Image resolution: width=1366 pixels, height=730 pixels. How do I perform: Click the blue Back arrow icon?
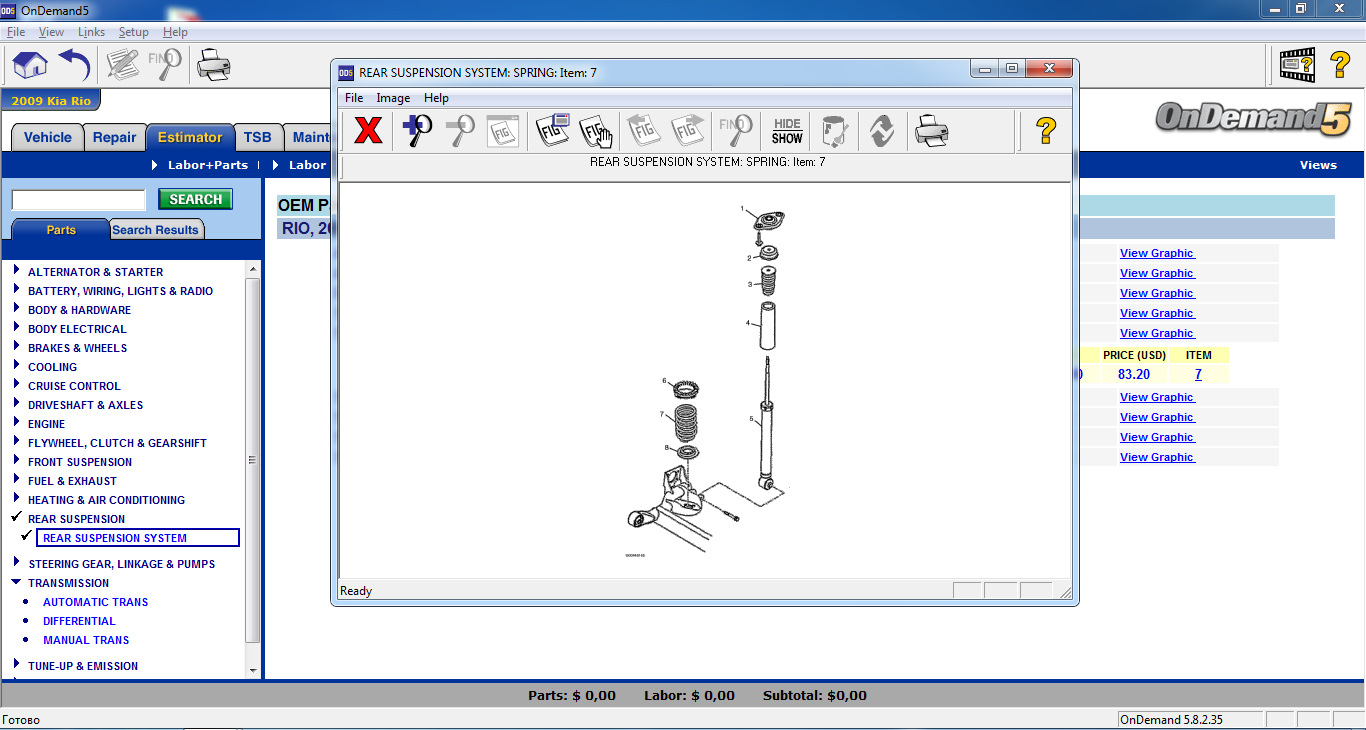pyautogui.click(x=75, y=65)
